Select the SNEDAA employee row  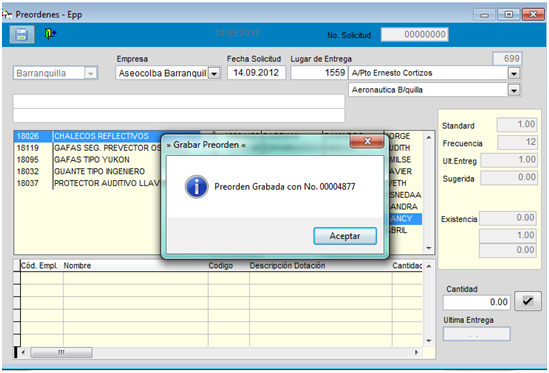[x=405, y=195]
